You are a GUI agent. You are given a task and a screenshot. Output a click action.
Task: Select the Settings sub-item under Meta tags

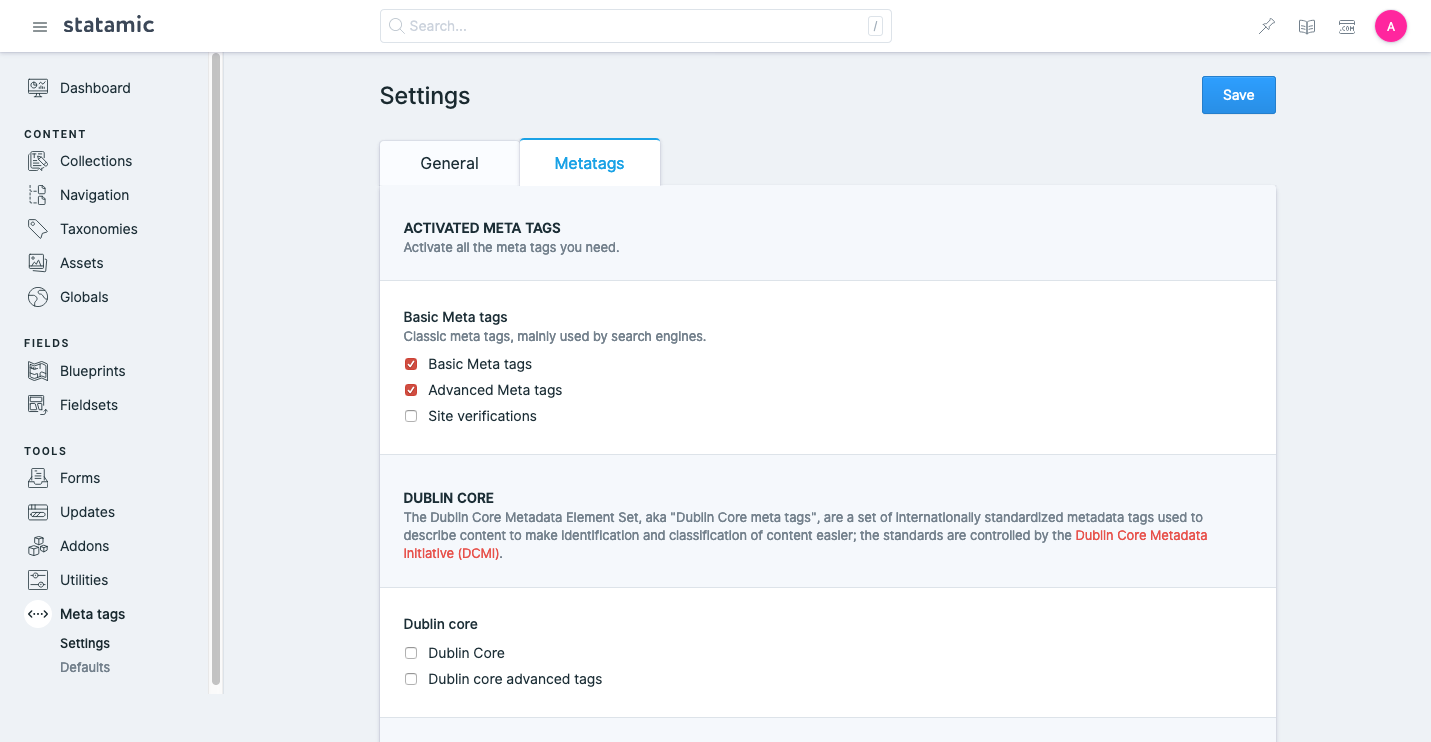[x=85, y=643]
